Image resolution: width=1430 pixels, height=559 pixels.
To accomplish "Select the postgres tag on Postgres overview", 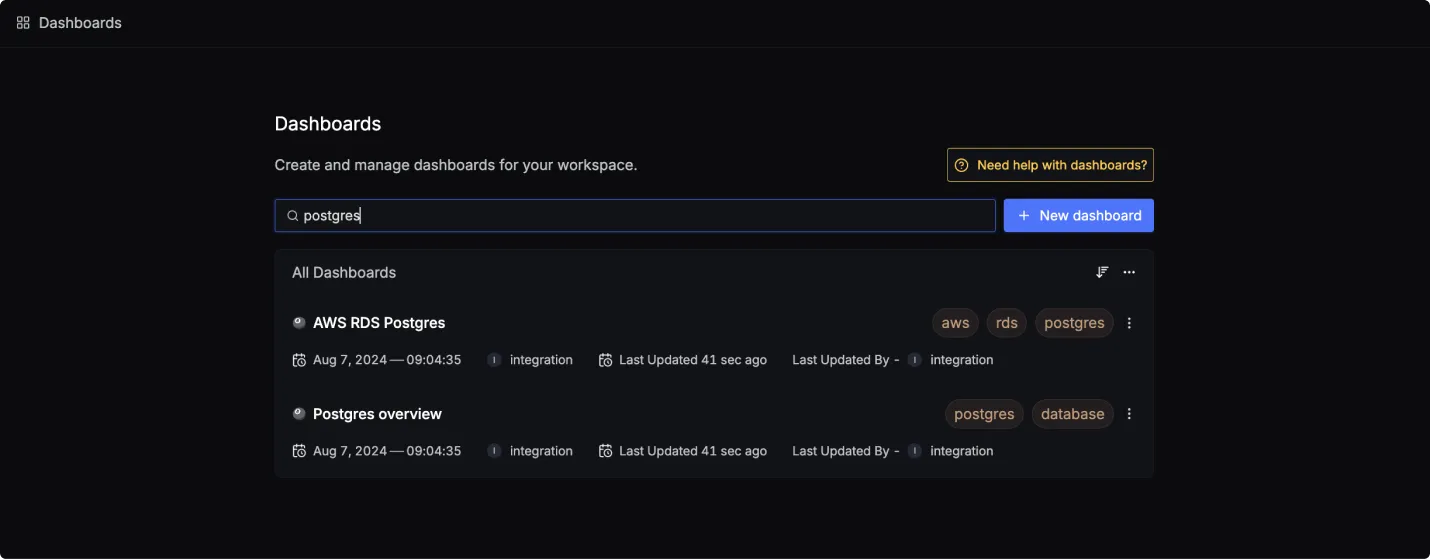I will tap(984, 414).
